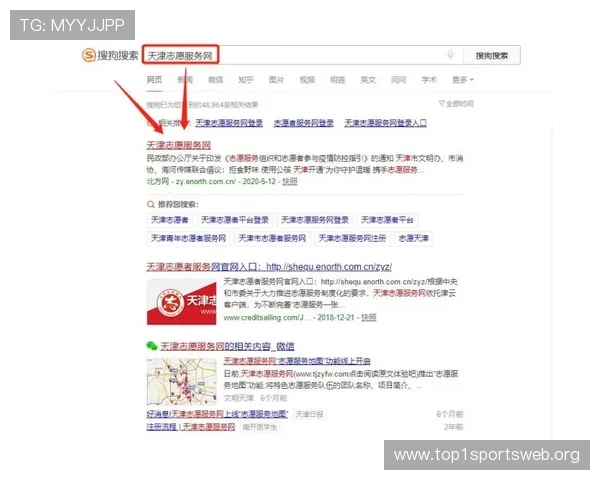Click related search 天津志愿服务网登录 in top row
The image size is (600, 480).
[229, 123]
